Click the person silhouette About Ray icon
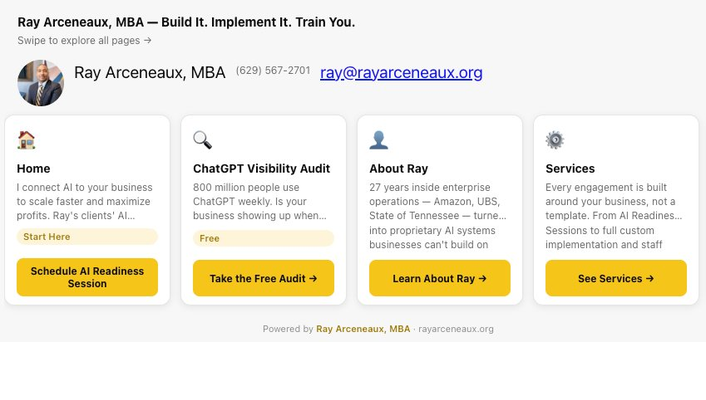The width and height of the screenshot is (706, 400). [378, 140]
